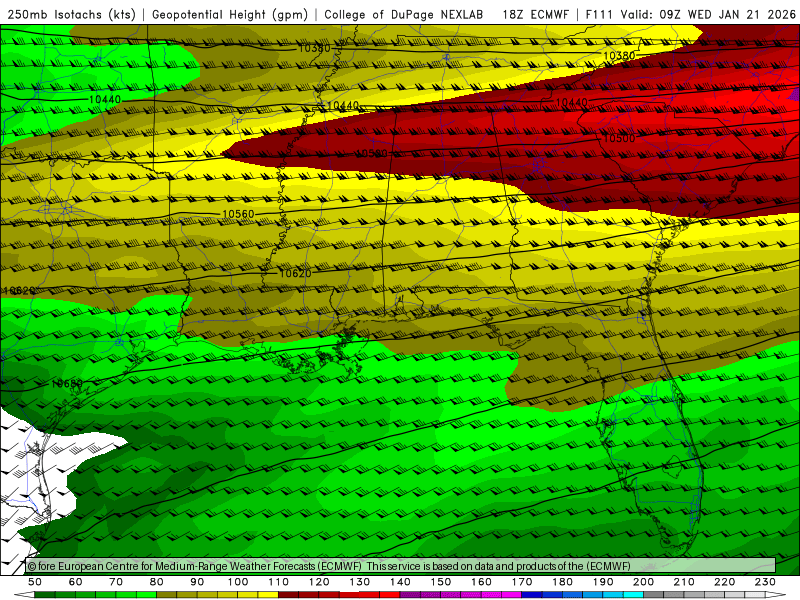Click the '130' legend scale label
This screenshot has height=600, width=800.
pyautogui.click(x=360, y=582)
